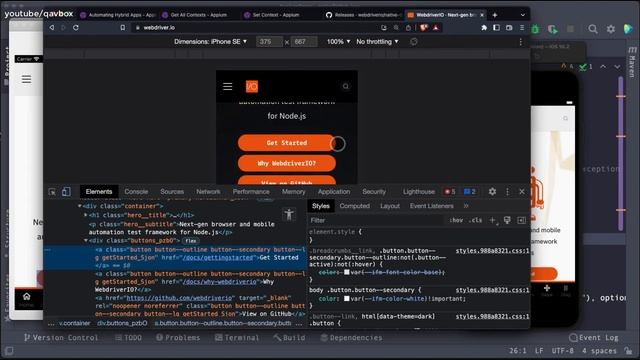Screen dimensions: 640x360
Task: Open the IDE Event Log
Action: [x=595, y=338]
